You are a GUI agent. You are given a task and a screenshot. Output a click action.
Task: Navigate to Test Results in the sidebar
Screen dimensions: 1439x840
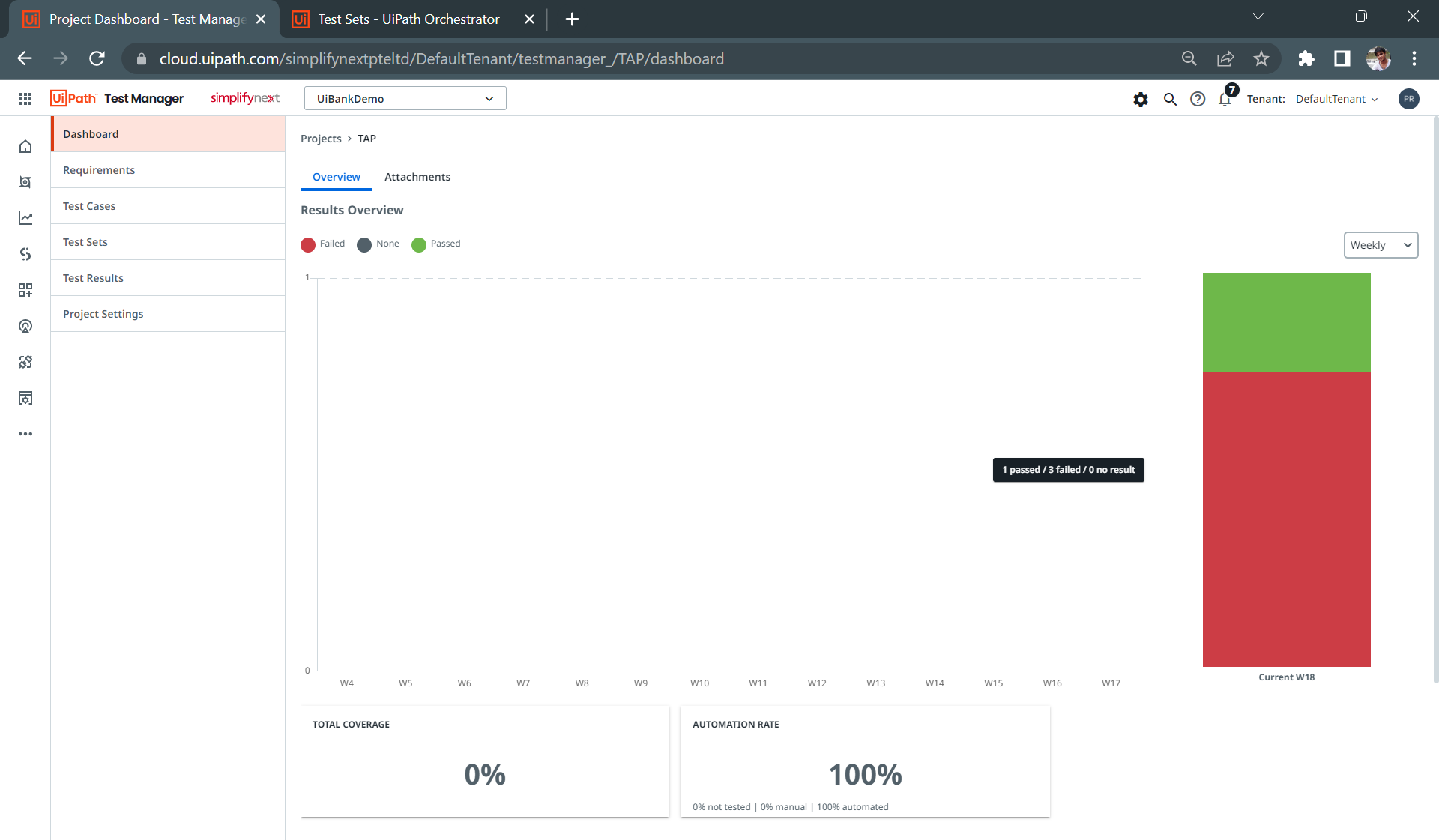point(93,278)
